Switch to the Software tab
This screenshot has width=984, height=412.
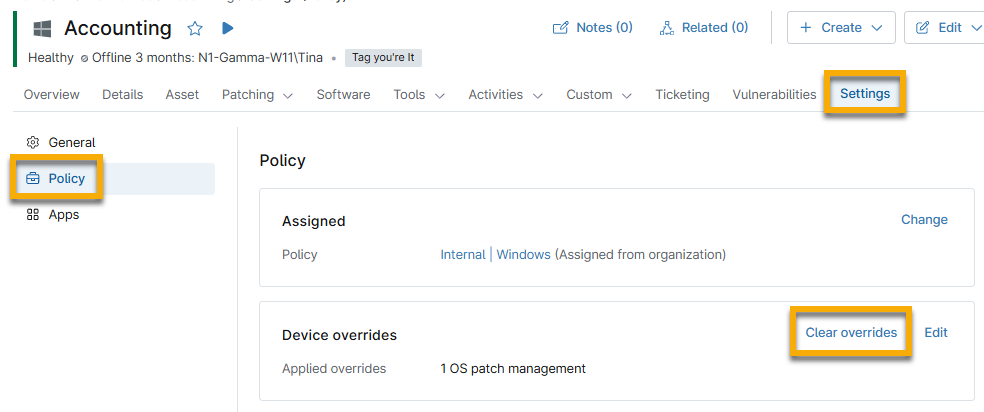point(343,95)
